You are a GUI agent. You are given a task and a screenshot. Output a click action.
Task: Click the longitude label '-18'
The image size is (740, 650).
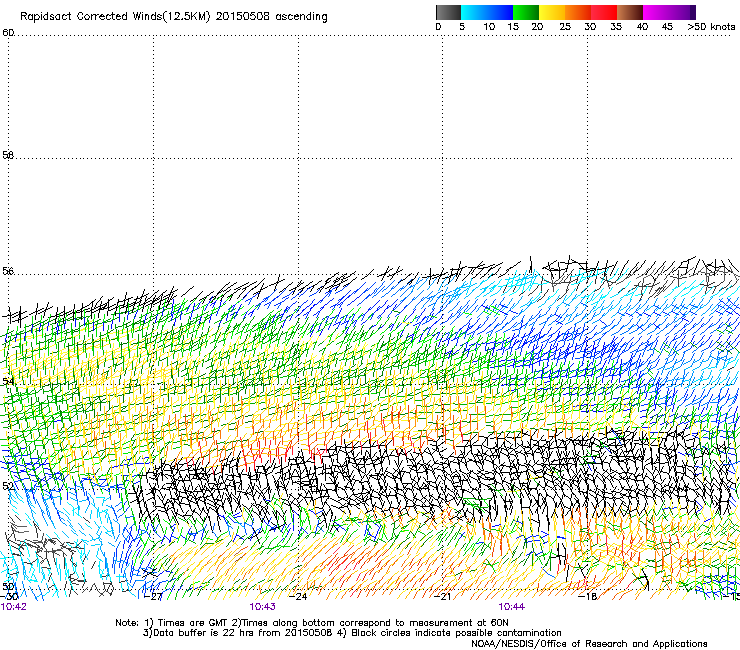point(588,597)
